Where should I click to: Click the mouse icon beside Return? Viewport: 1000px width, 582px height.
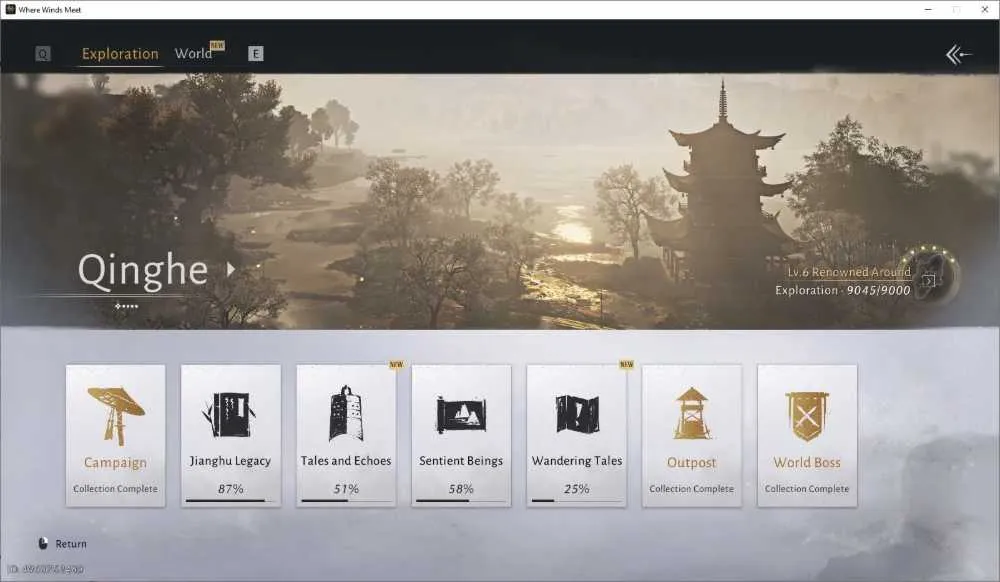(x=43, y=544)
